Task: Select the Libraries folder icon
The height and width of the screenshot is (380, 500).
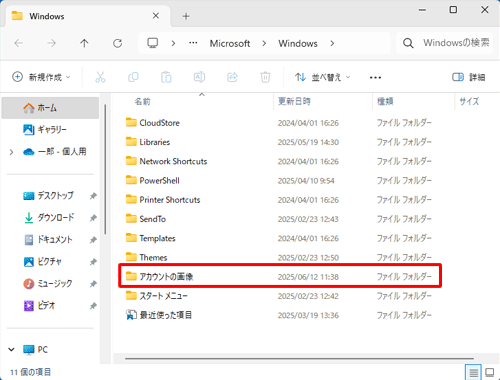Action: pyautogui.click(x=131, y=142)
